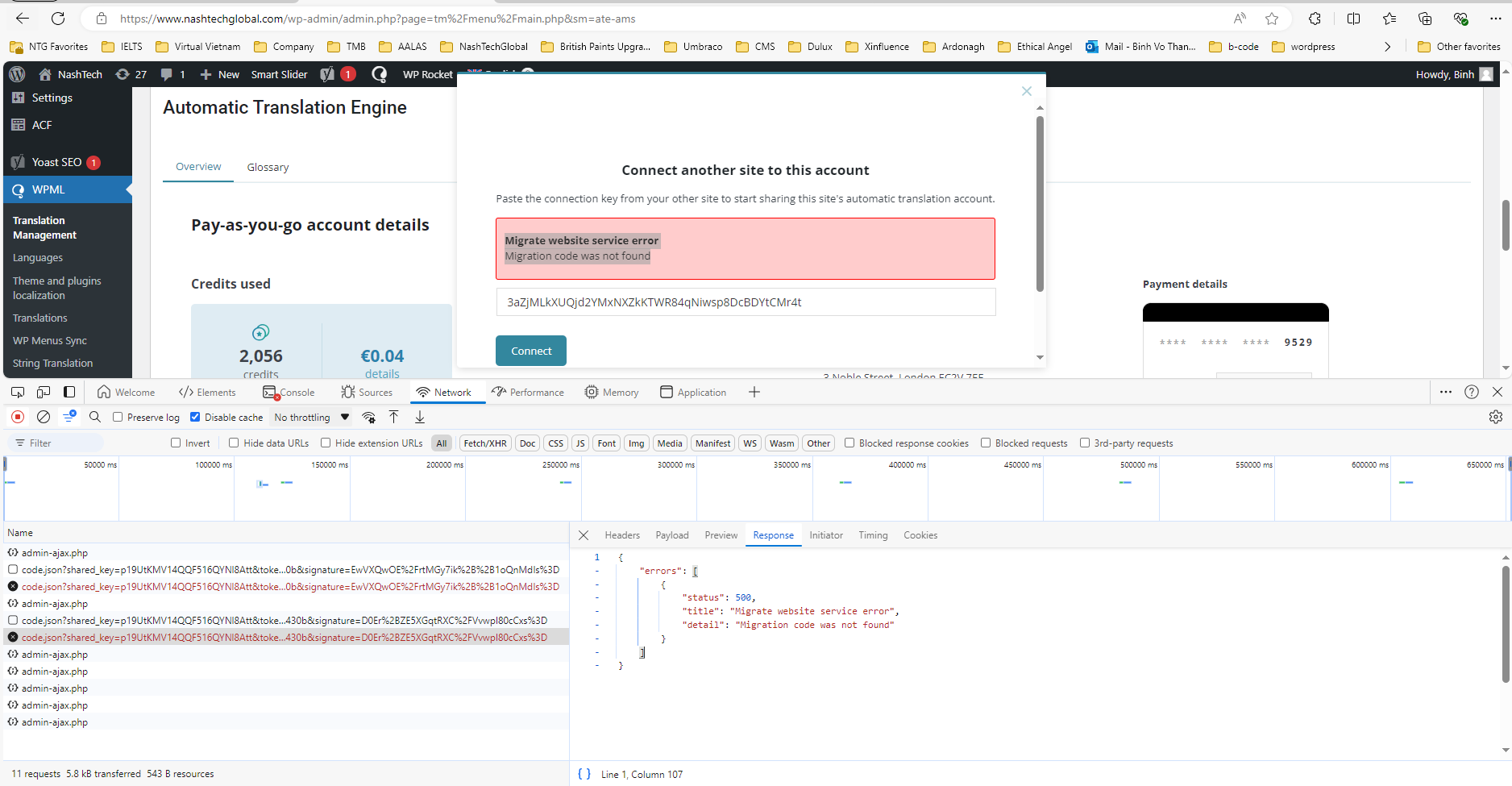Click the WPML Q icon in the admin bar
Screen dimensions: 1512x786
(x=379, y=74)
